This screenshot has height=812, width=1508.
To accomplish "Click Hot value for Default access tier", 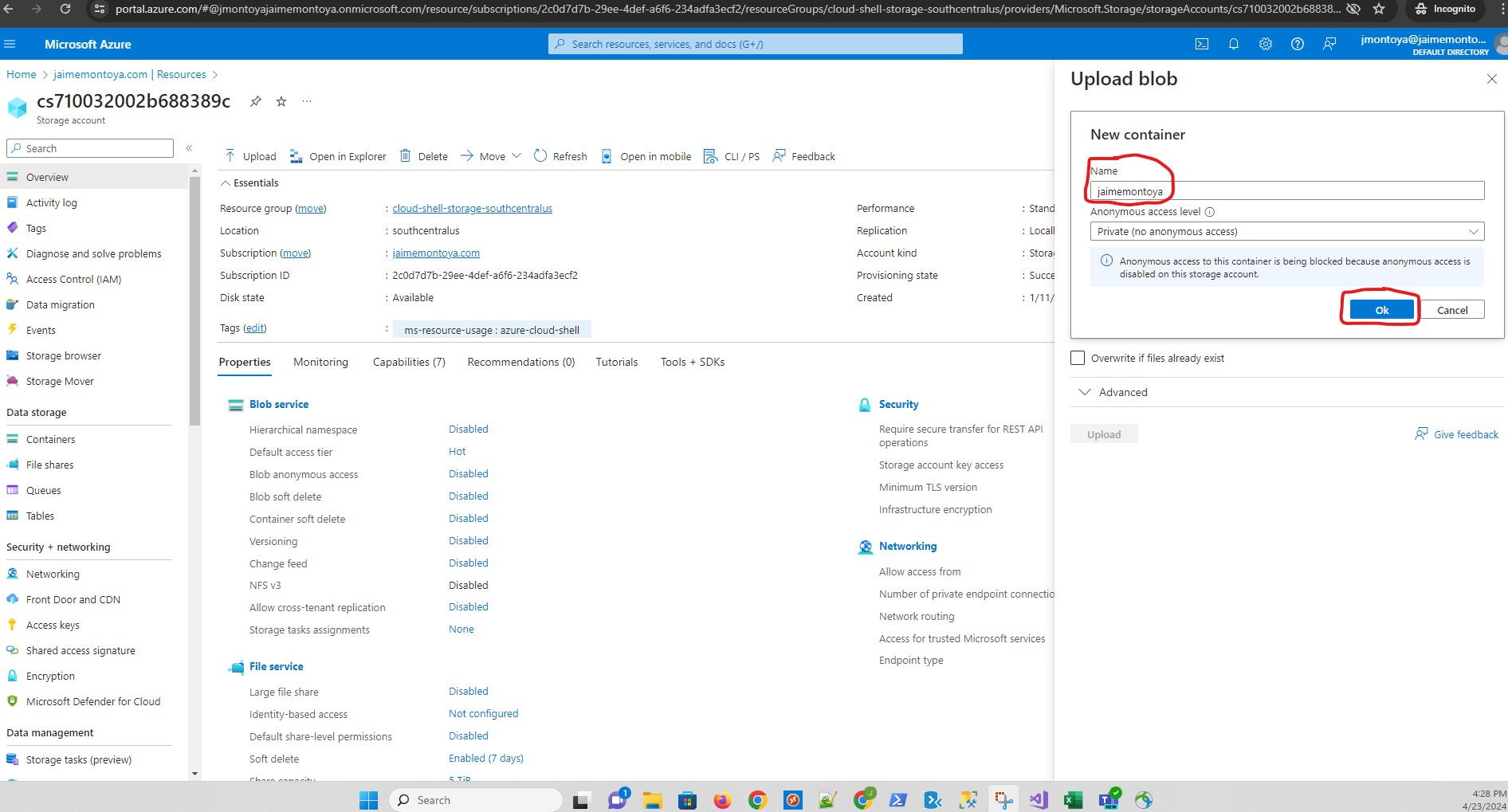I will tap(457, 451).
